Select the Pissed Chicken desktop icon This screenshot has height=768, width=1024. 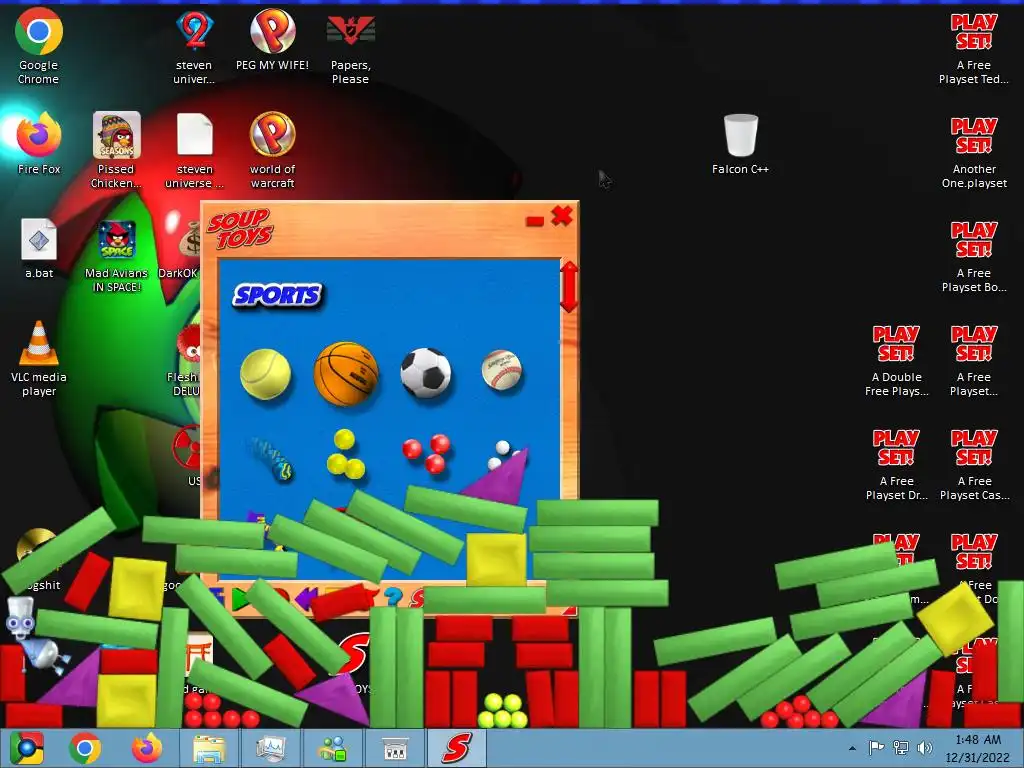pyautogui.click(x=116, y=150)
